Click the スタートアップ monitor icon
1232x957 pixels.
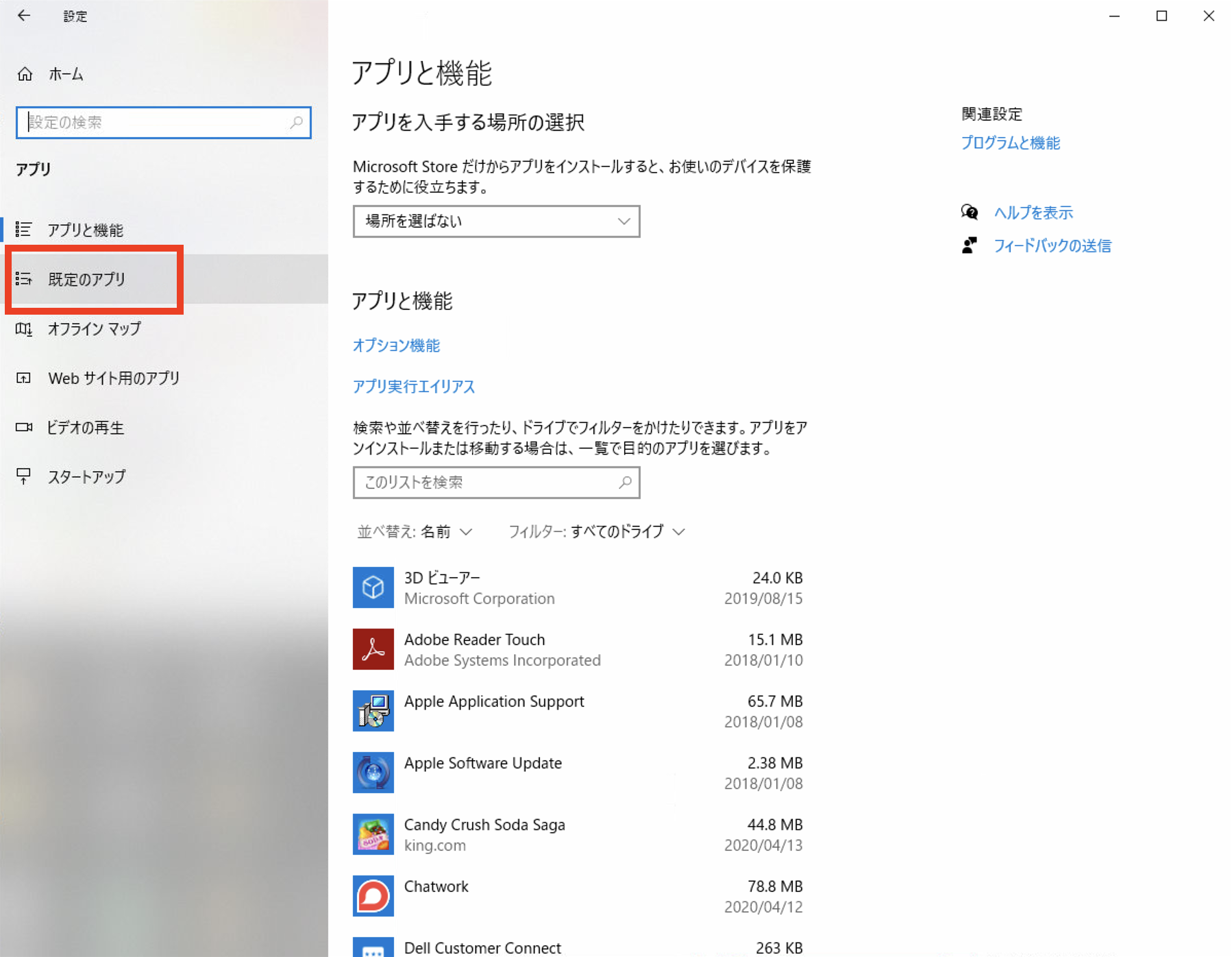coord(24,476)
